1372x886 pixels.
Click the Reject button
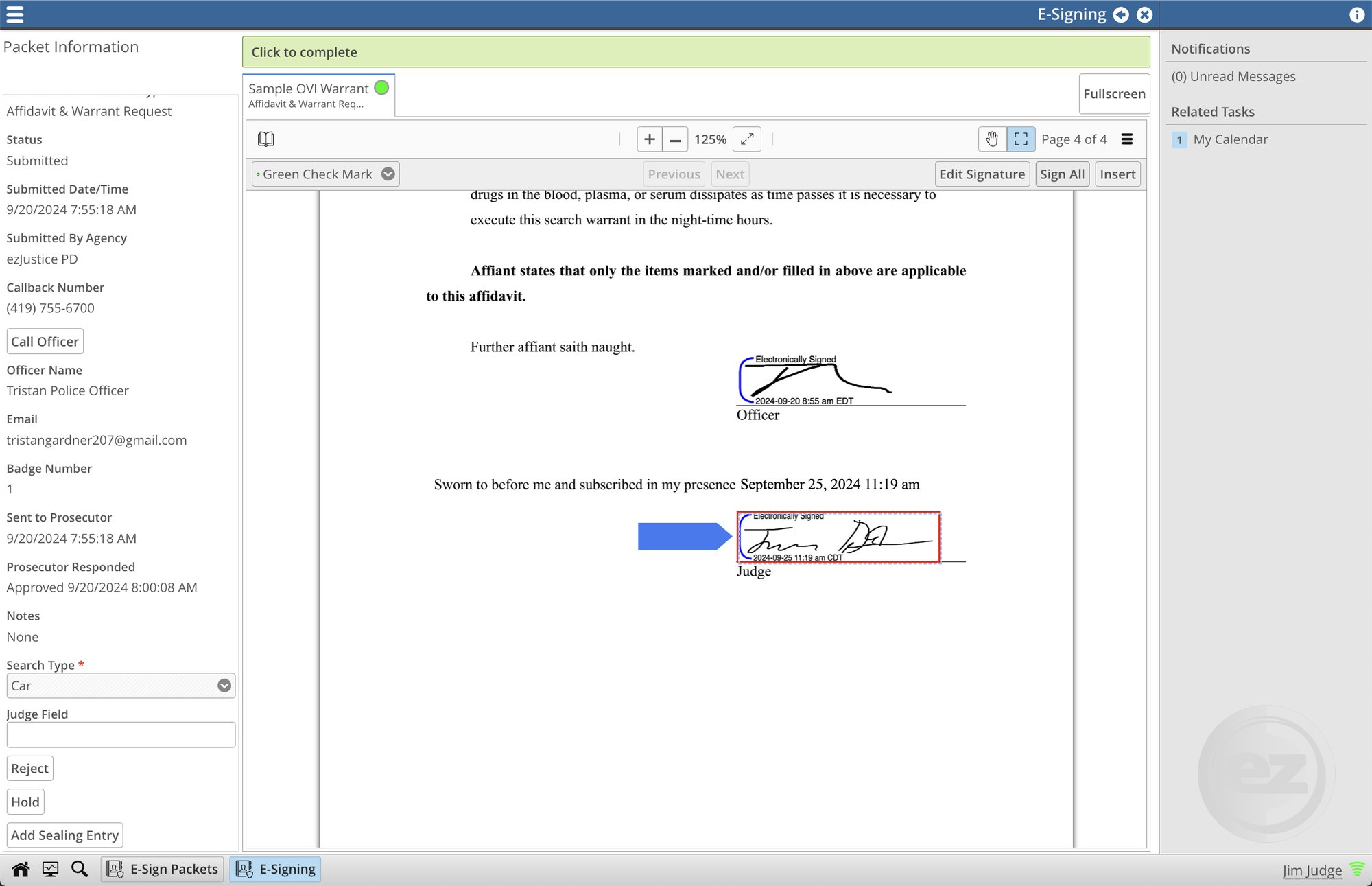[30, 768]
